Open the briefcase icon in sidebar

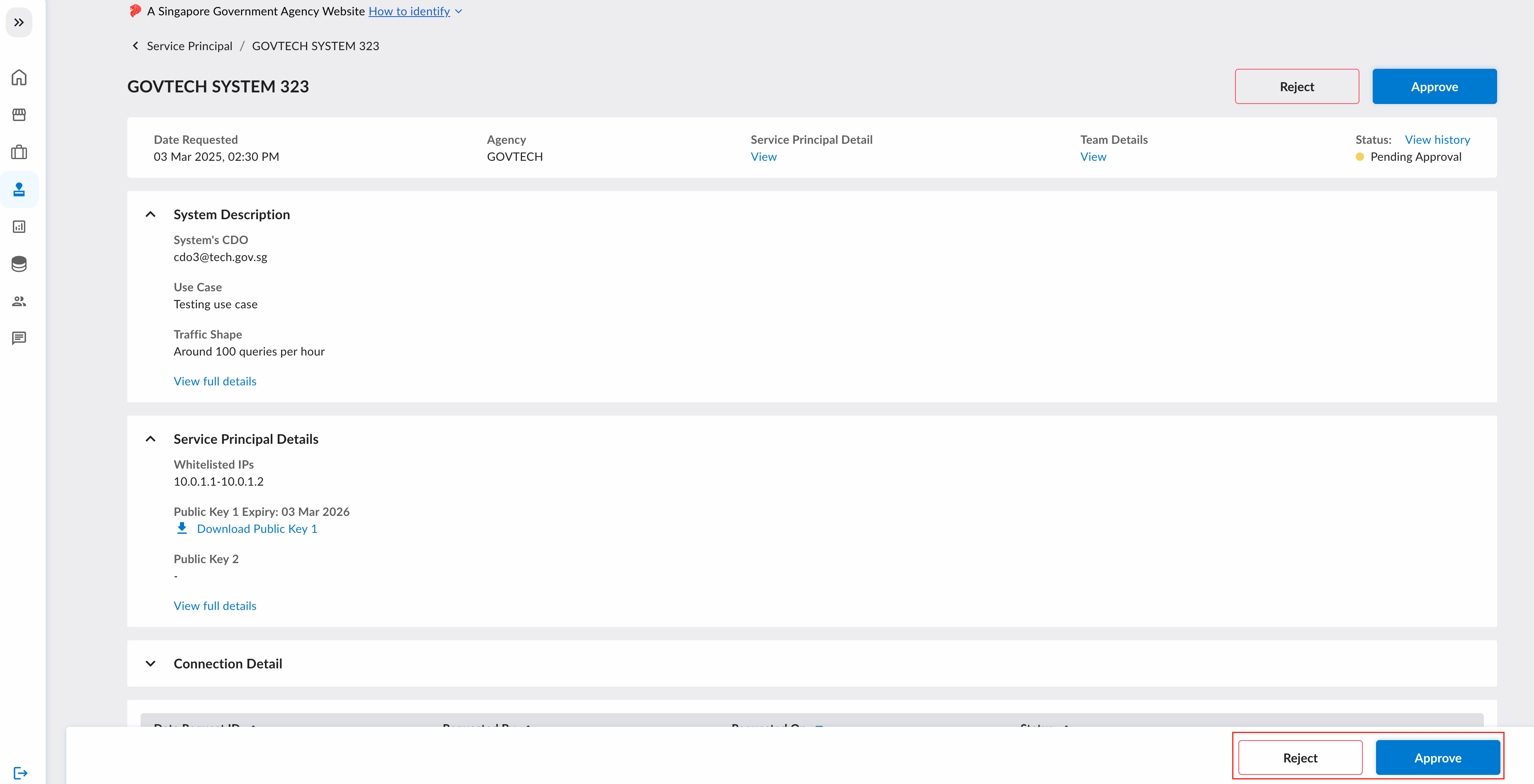click(19, 152)
